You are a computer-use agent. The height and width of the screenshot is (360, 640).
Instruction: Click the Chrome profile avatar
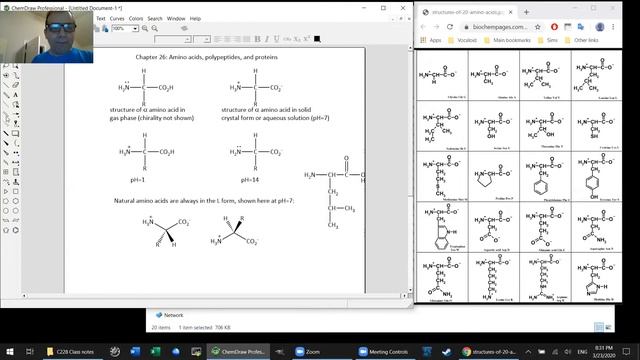[600, 27]
